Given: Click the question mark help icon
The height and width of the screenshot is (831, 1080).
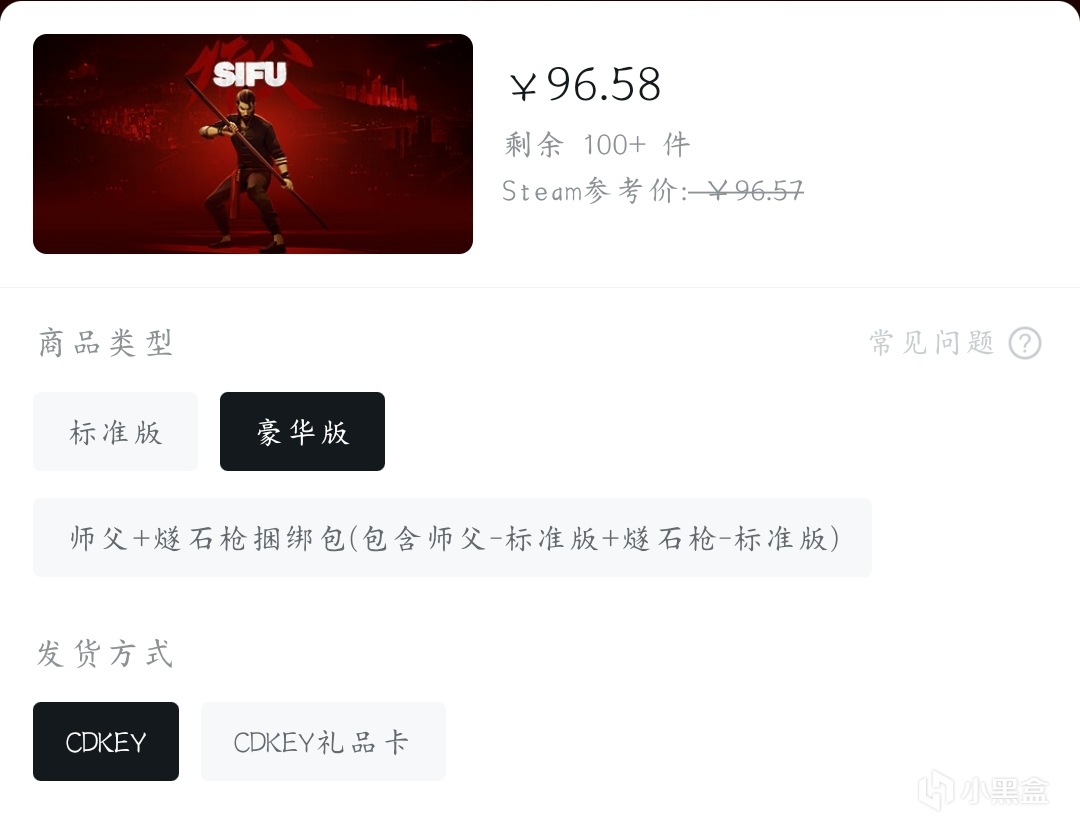Looking at the screenshot, I should pos(1025,342).
